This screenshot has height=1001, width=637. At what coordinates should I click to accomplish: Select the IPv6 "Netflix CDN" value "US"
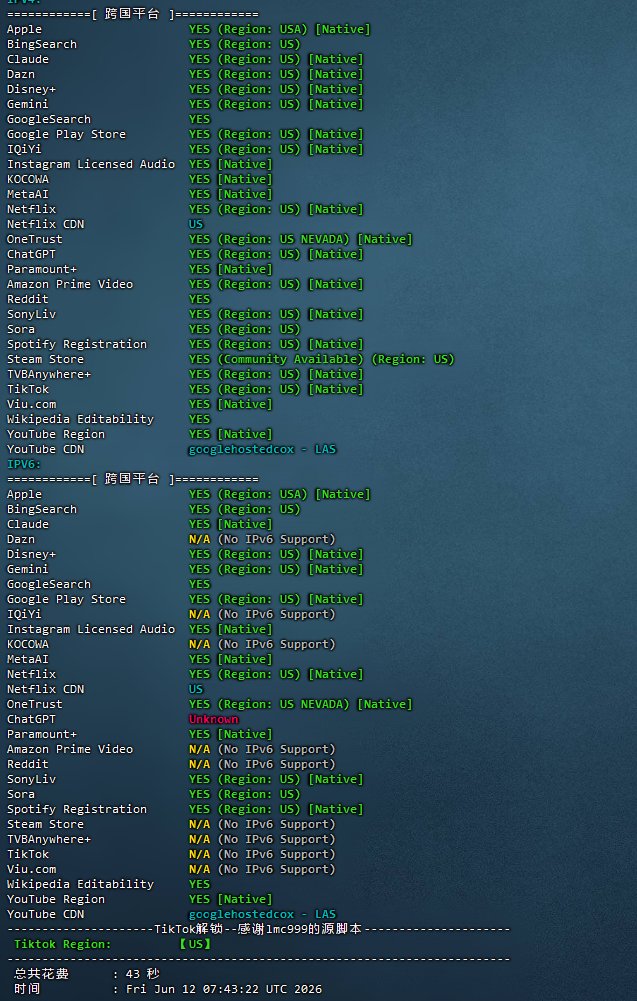tap(195, 689)
